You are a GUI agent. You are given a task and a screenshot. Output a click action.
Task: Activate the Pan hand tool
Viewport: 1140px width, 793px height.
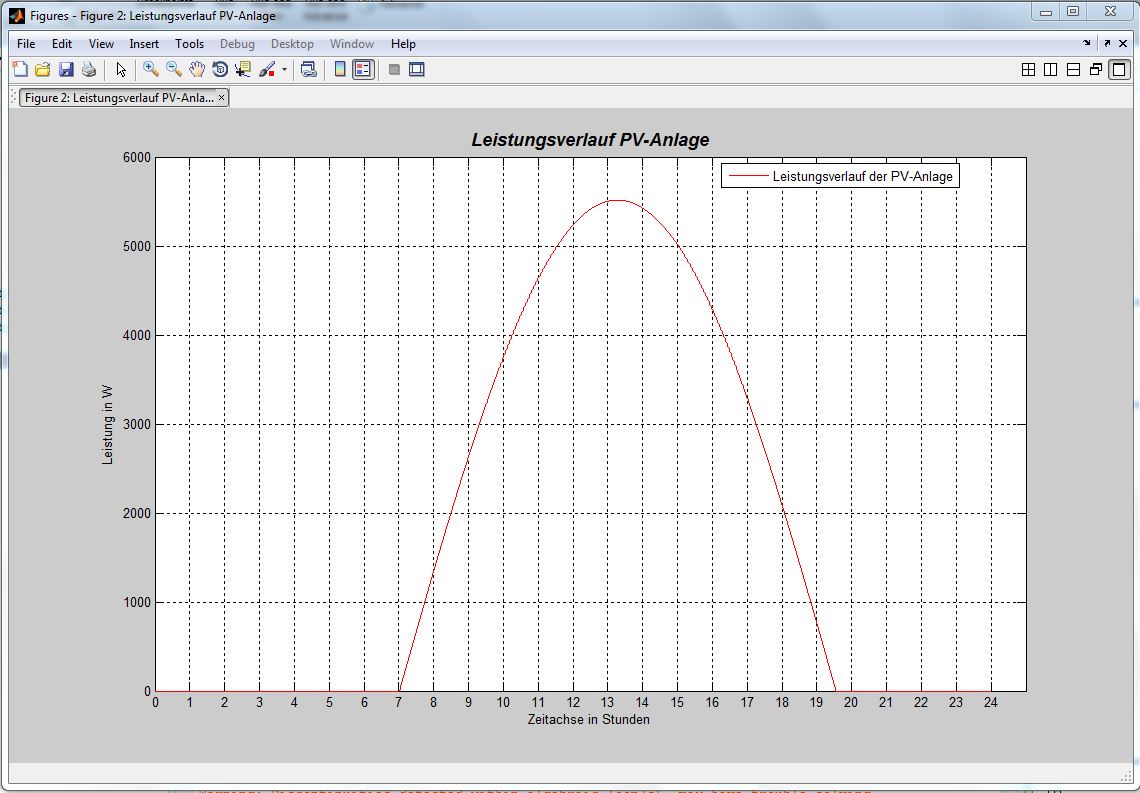point(197,69)
